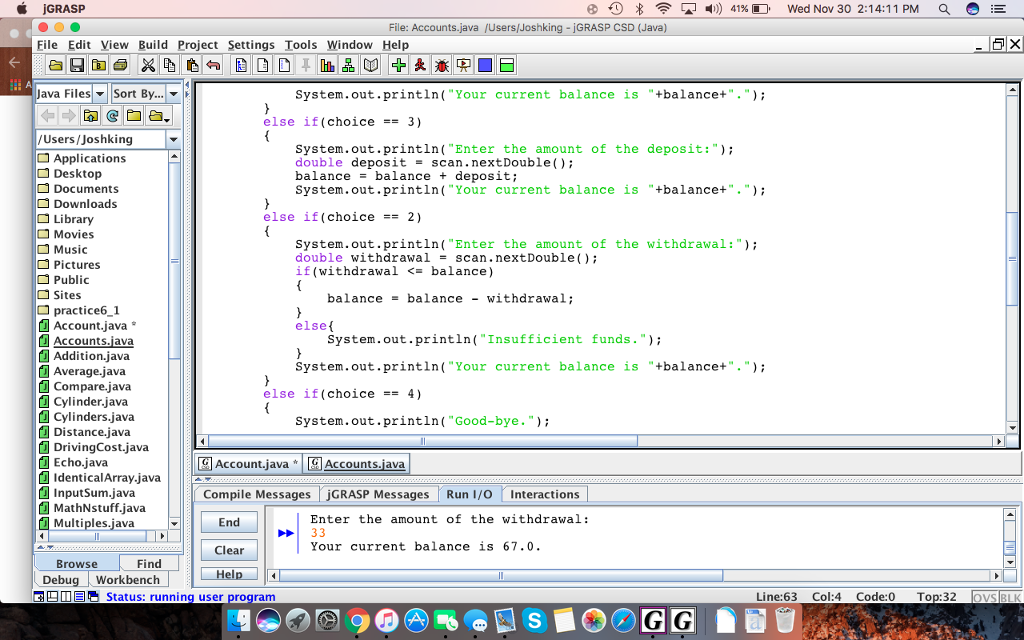Run program with the red running-man icon
This screenshot has height=640, width=1024.
tap(420, 66)
